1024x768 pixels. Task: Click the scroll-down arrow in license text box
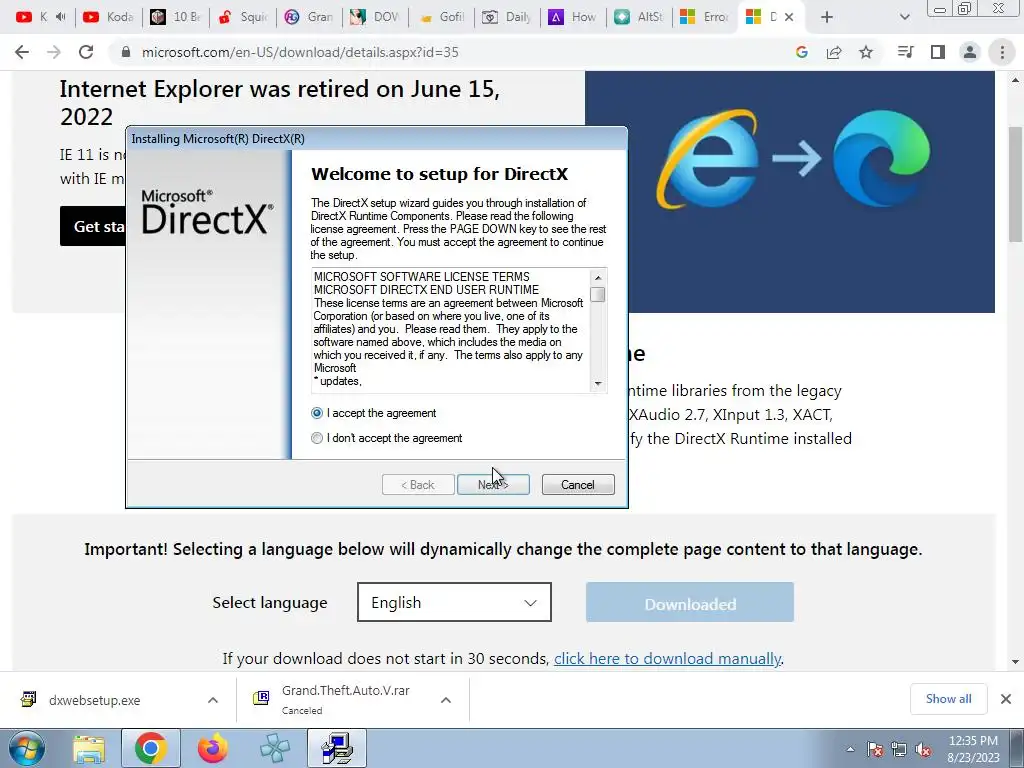[598, 384]
